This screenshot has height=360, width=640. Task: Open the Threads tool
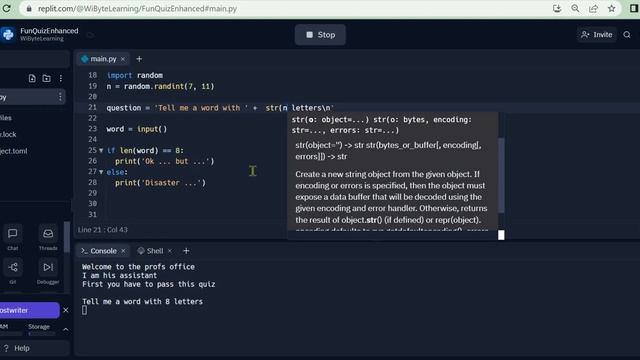tap(48, 238)
